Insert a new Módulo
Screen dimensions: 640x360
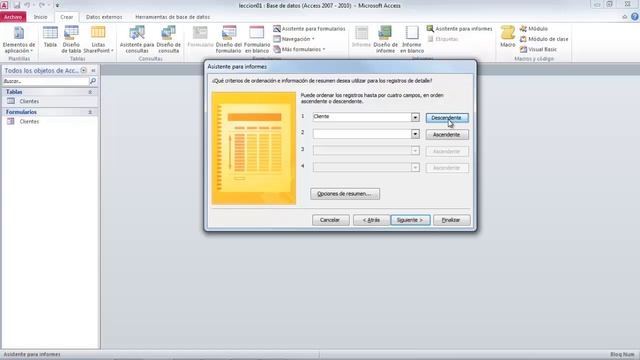tap(533, 29)
